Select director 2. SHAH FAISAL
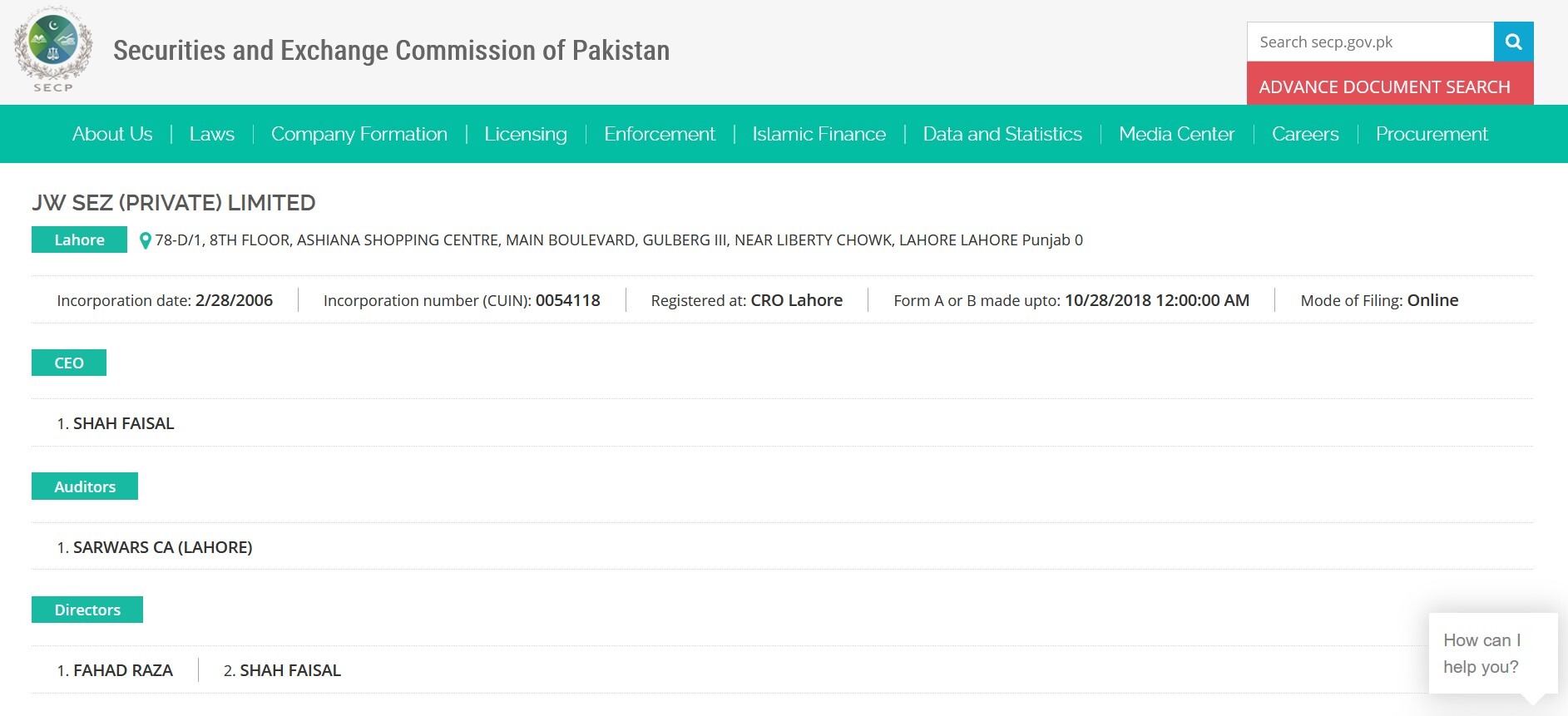1568x716 pixels. point(282,670)
